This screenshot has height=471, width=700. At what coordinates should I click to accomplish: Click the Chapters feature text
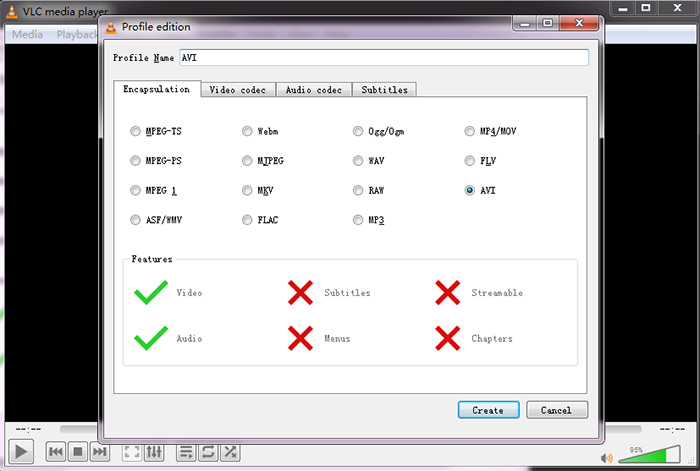click(x=492, y=338)
